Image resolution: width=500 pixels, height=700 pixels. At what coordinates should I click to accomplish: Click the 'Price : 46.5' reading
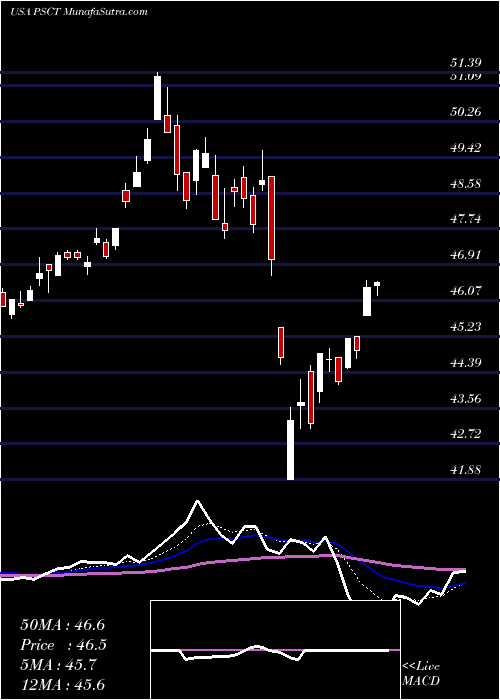tap(62, 645)
